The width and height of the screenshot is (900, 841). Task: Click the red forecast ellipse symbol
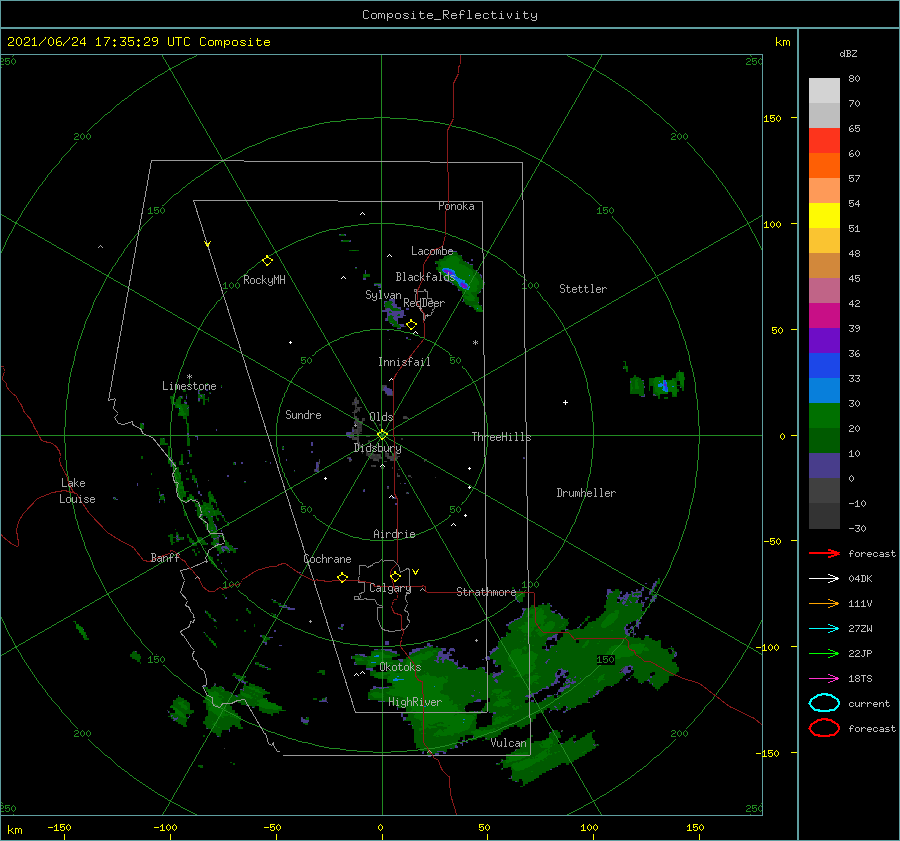click(x=824, y=728)
